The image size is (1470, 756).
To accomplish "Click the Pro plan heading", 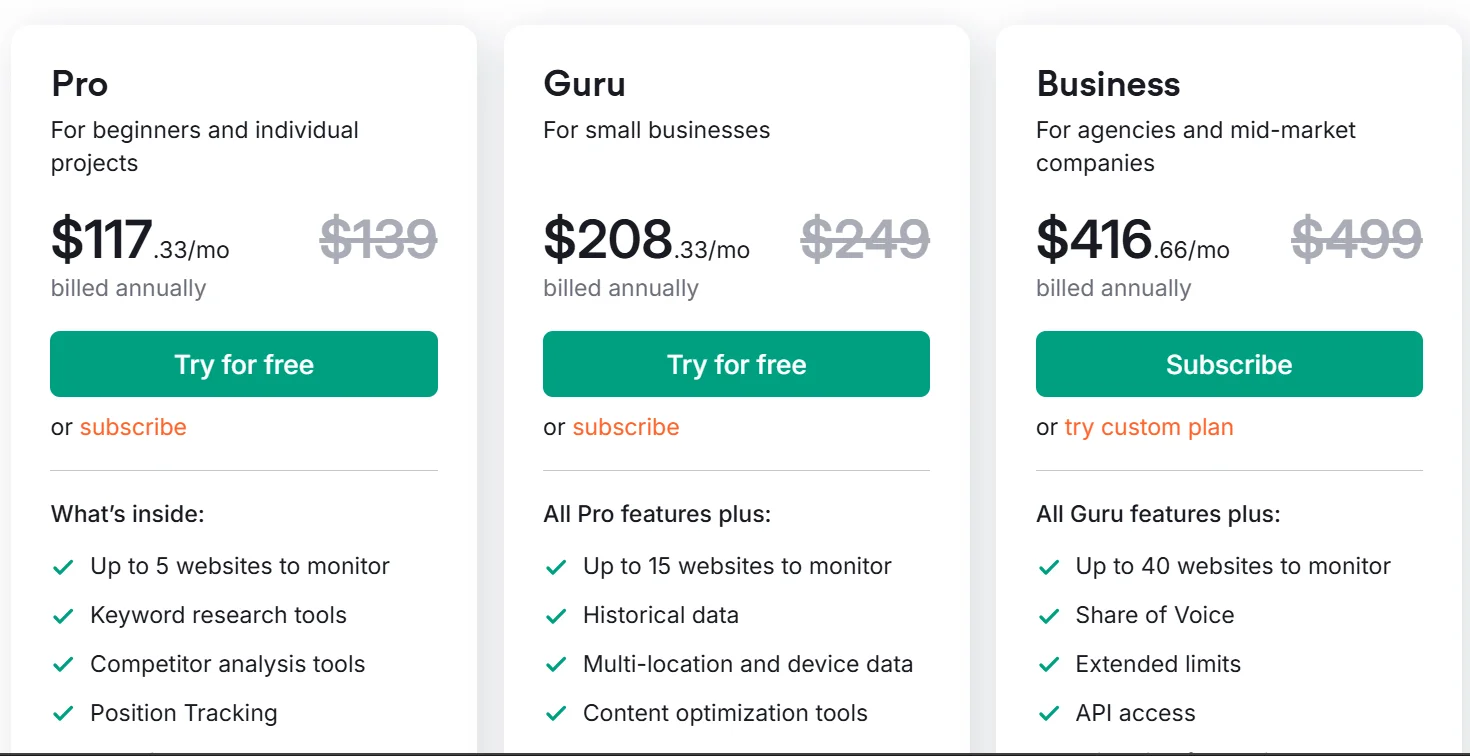I will (x=80, y=84).
